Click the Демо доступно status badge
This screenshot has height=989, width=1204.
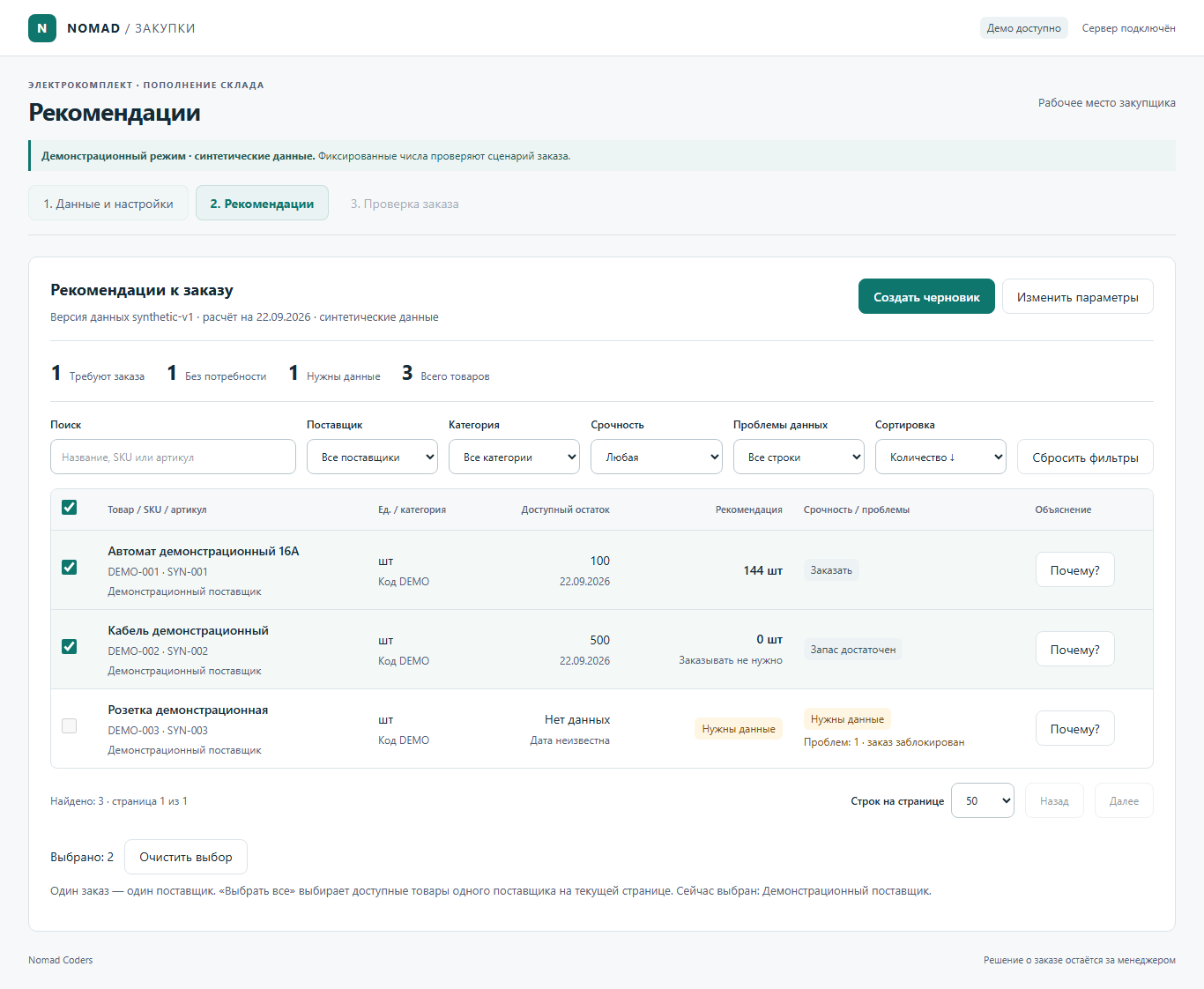pos(1024,28)
